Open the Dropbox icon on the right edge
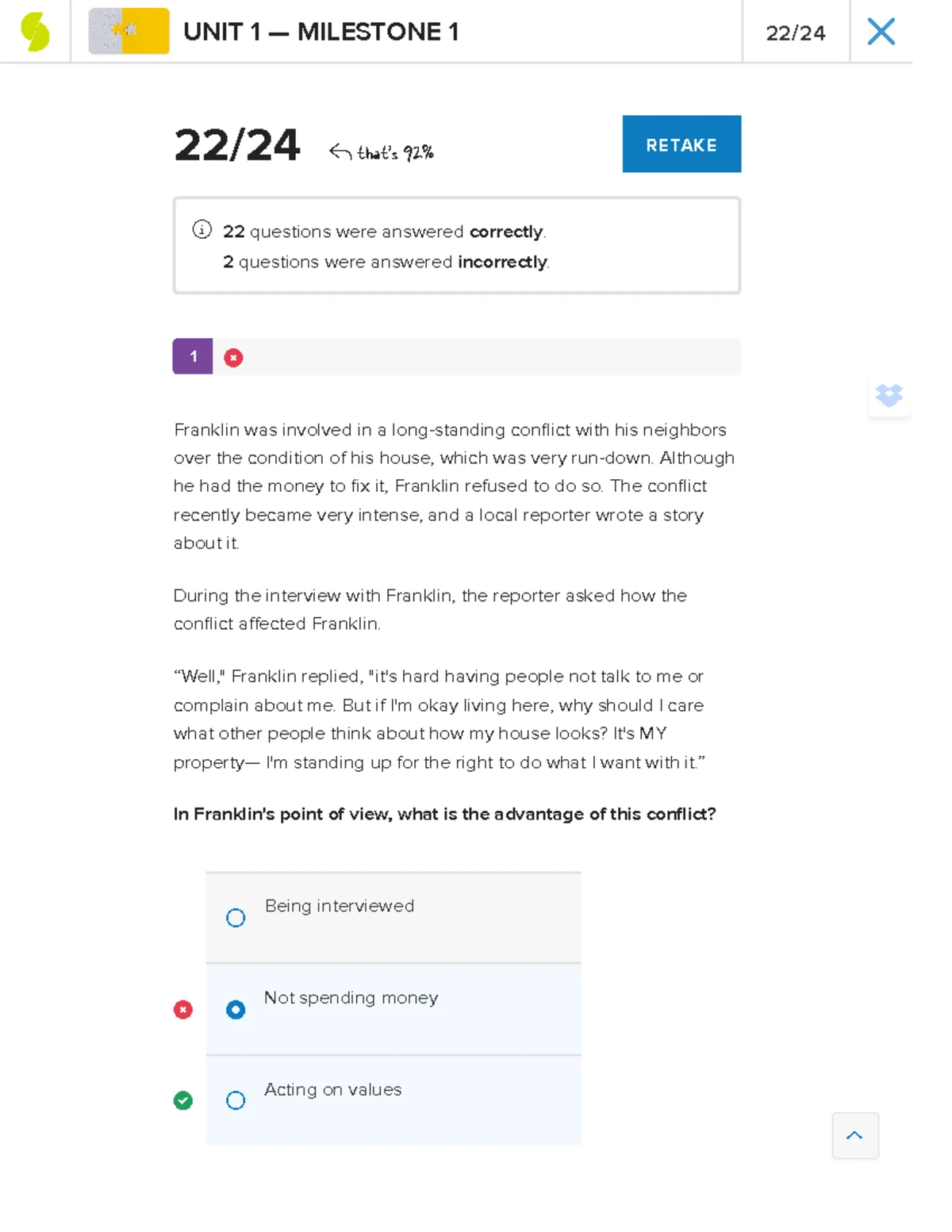 tap(889, 395)
